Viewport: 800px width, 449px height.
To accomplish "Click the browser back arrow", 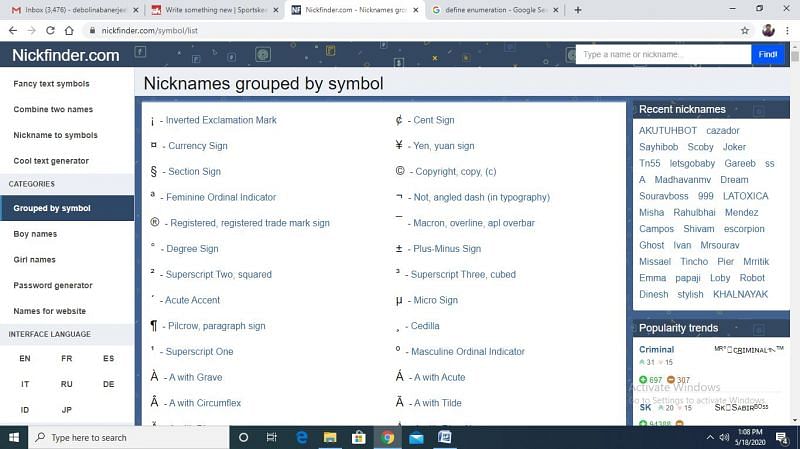I will pyautogui.click(x=12, y=31).
